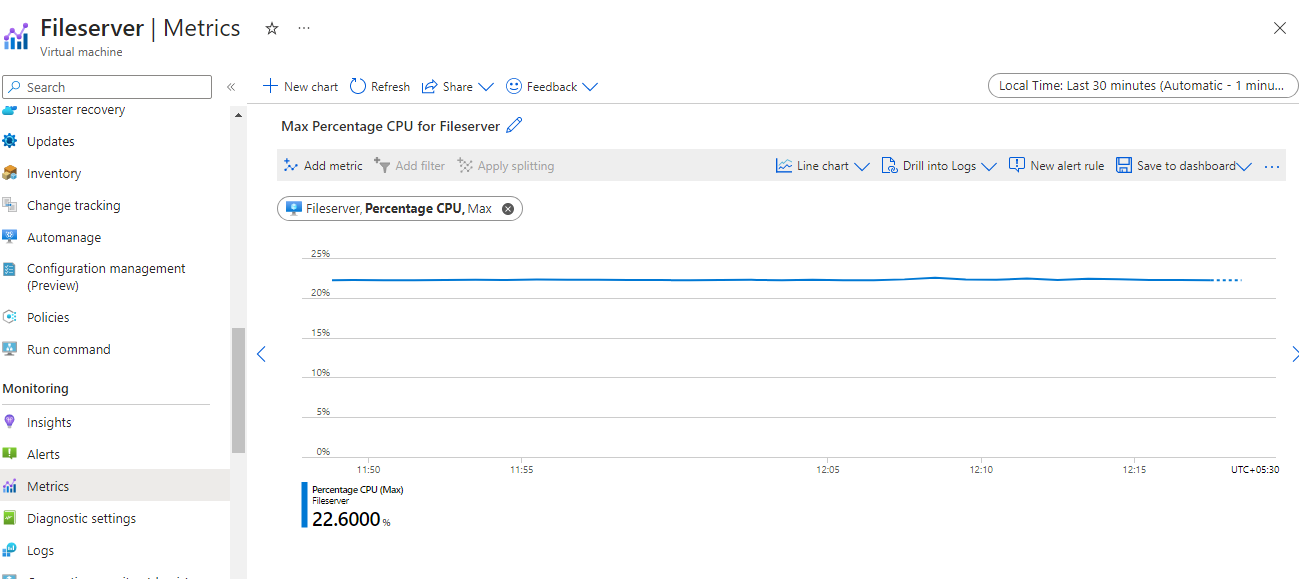Select the Fileserver, Percentage CPU, Max pill

pos(399,209)
